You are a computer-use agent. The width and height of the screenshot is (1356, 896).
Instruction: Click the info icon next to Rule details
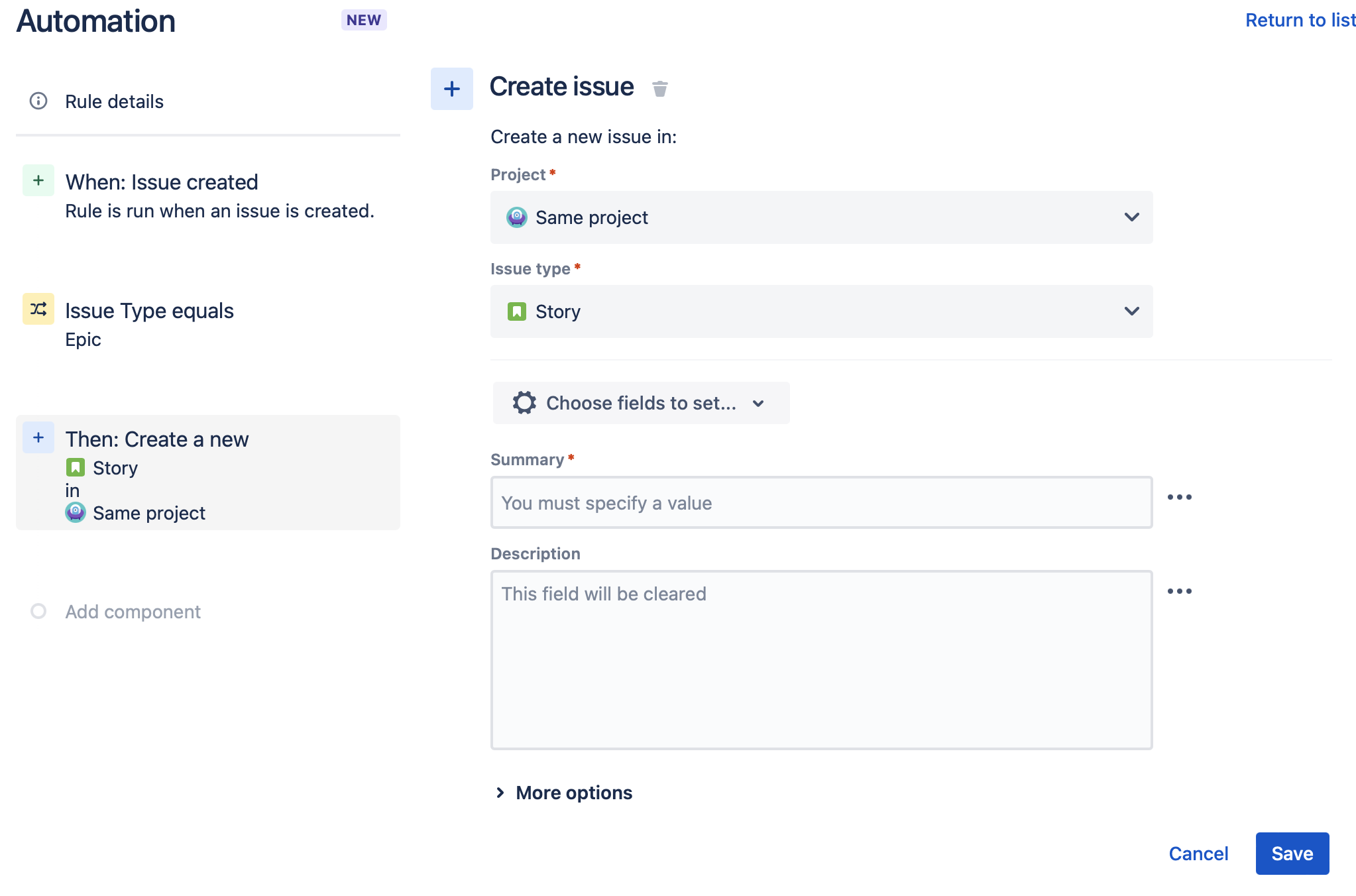tap(38, 101)
